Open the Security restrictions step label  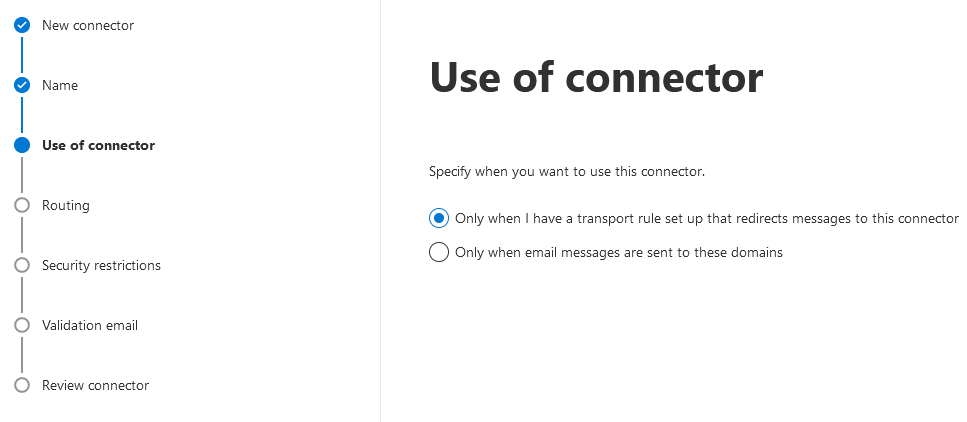pyautogui.click(x=101, y=265)
